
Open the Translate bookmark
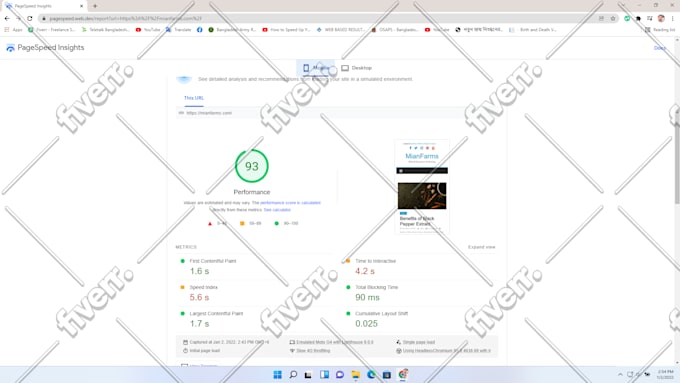pos(178,30)
